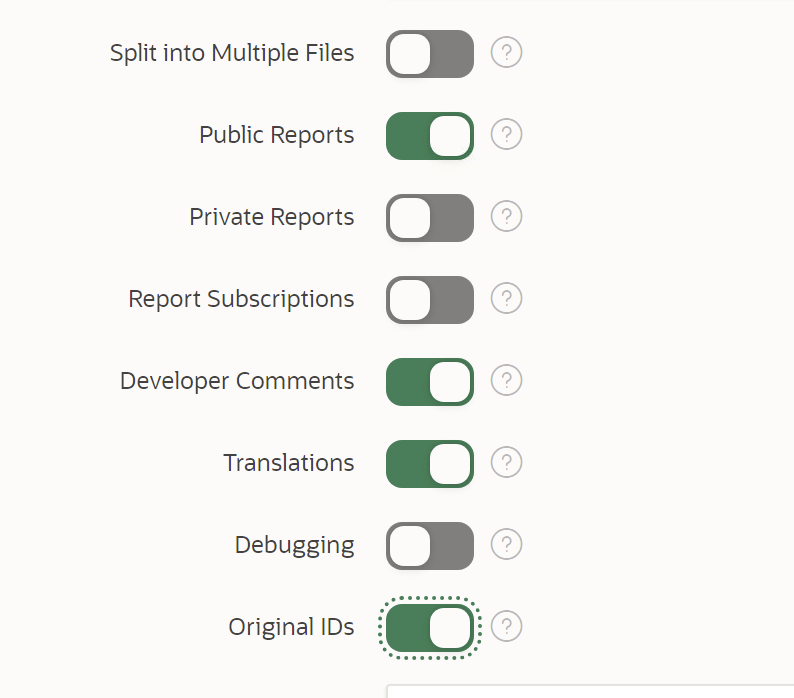Enable the Private Reports switch
Screen dimensions: 794x698
point(430,218)
